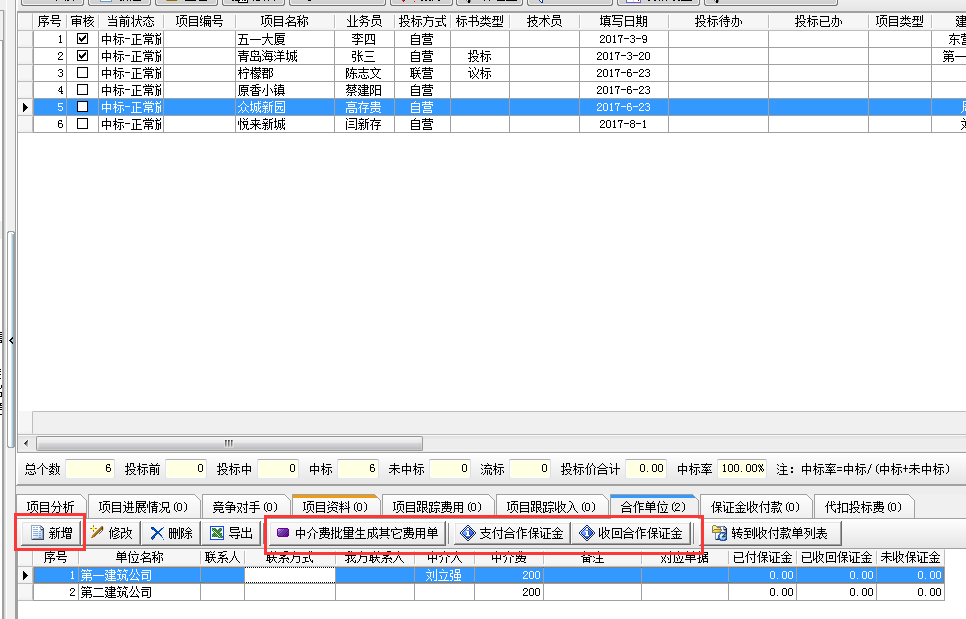Click the 删除 (Delete) button
966x619 pixels.
[x=171, y=533]
